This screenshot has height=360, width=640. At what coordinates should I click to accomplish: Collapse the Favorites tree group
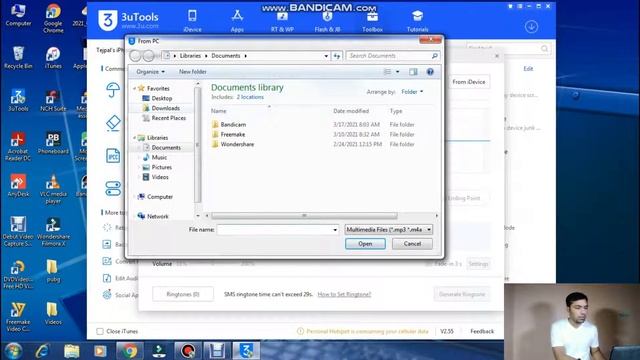(x=134, y=88)
